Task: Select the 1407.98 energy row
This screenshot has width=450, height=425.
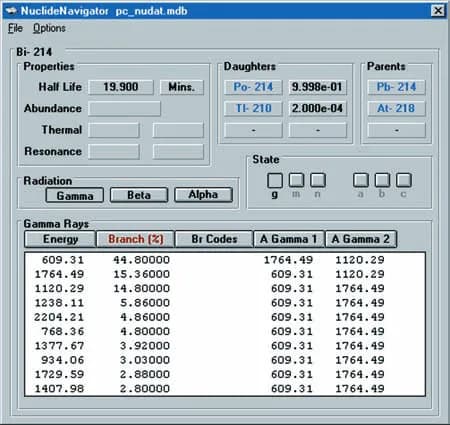Action: click(225, 389)
